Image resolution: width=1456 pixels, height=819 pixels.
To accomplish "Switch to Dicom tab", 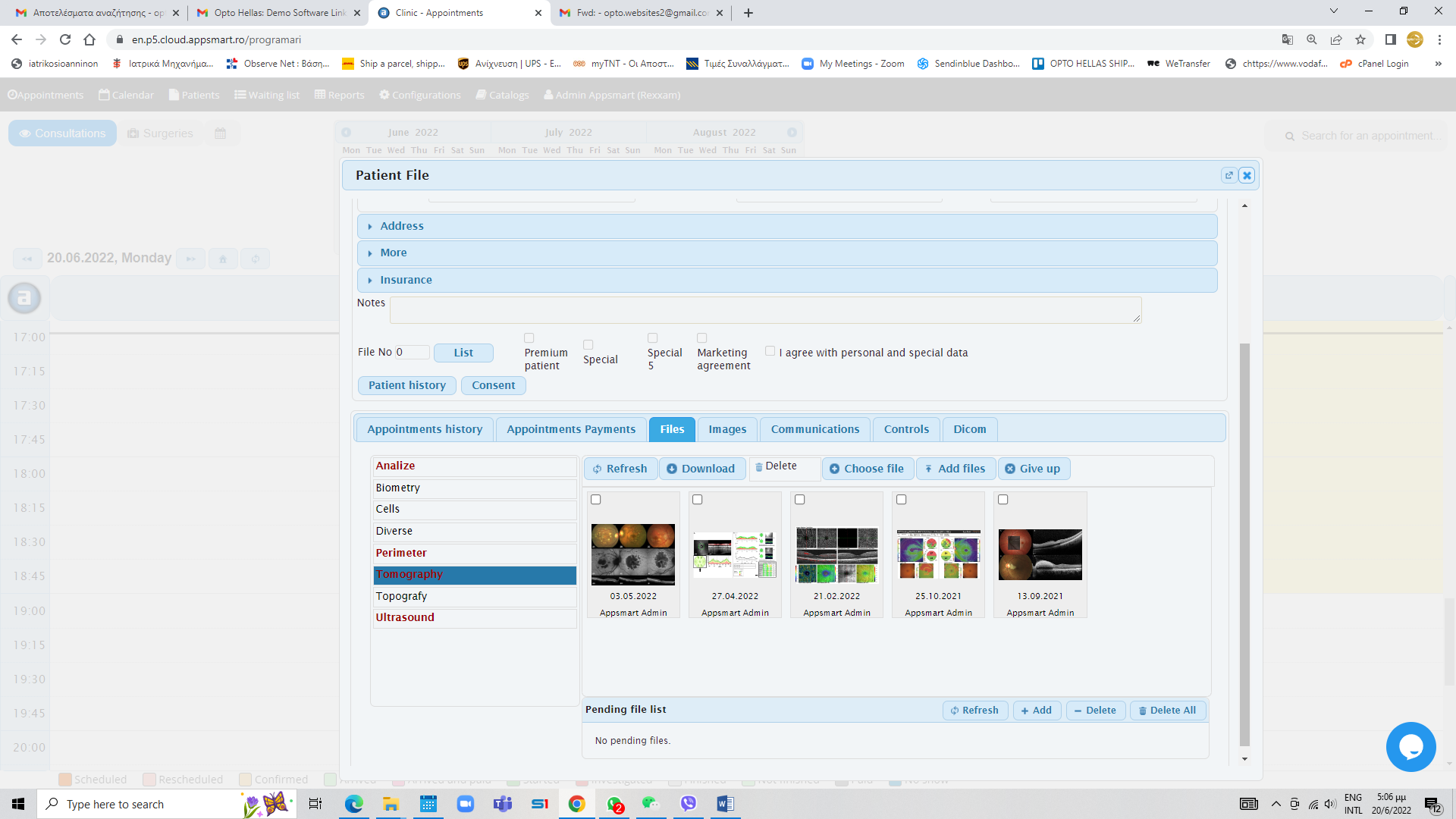I will 970,429.
